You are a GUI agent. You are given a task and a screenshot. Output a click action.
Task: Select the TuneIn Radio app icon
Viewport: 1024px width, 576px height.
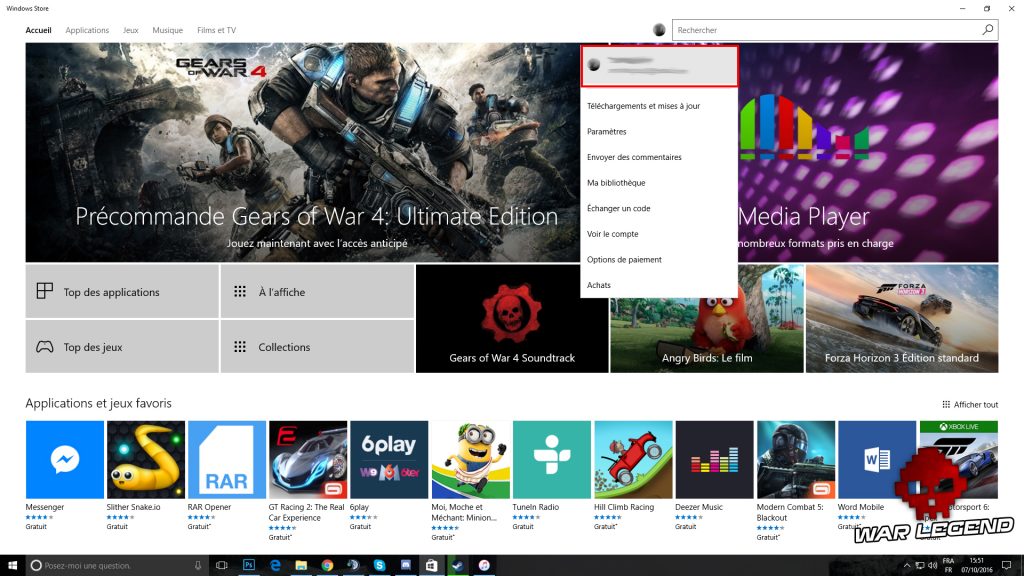551,459
